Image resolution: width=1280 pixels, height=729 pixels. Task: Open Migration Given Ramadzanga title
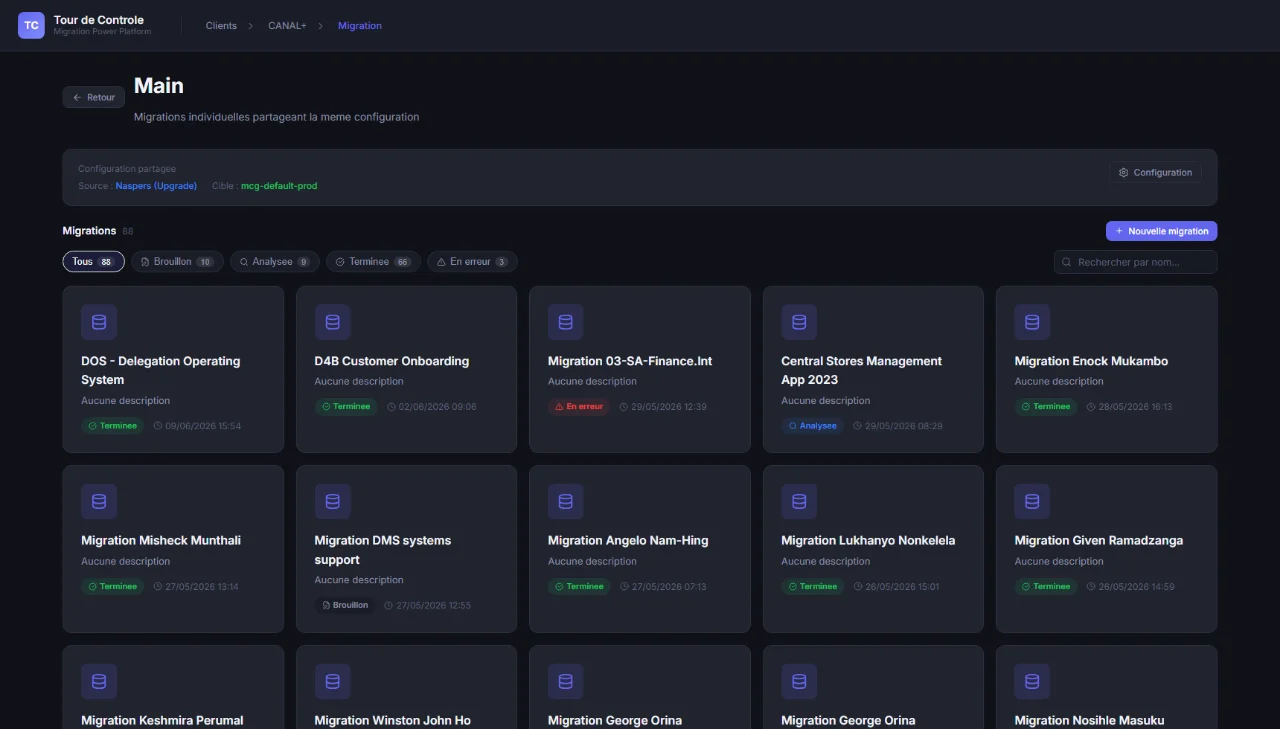tap(1099, 540)
